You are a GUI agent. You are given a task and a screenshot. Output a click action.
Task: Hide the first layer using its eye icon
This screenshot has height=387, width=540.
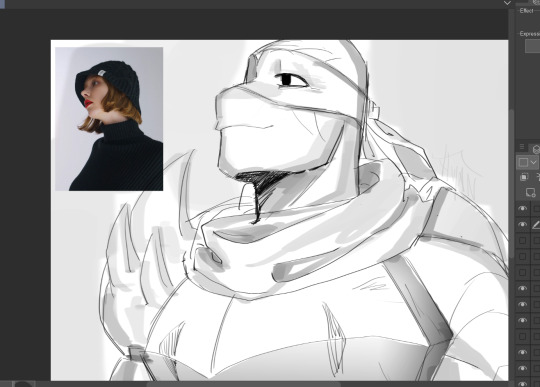point(522,208)
